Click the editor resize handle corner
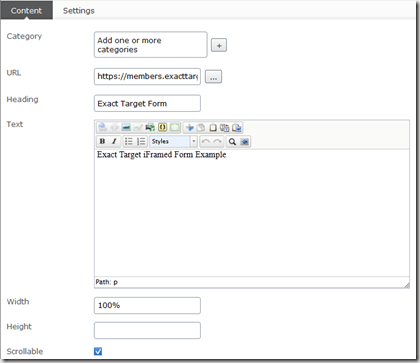The height and width of the screenshot is (363, 420). pyautogui.click(x=407, y=285)
